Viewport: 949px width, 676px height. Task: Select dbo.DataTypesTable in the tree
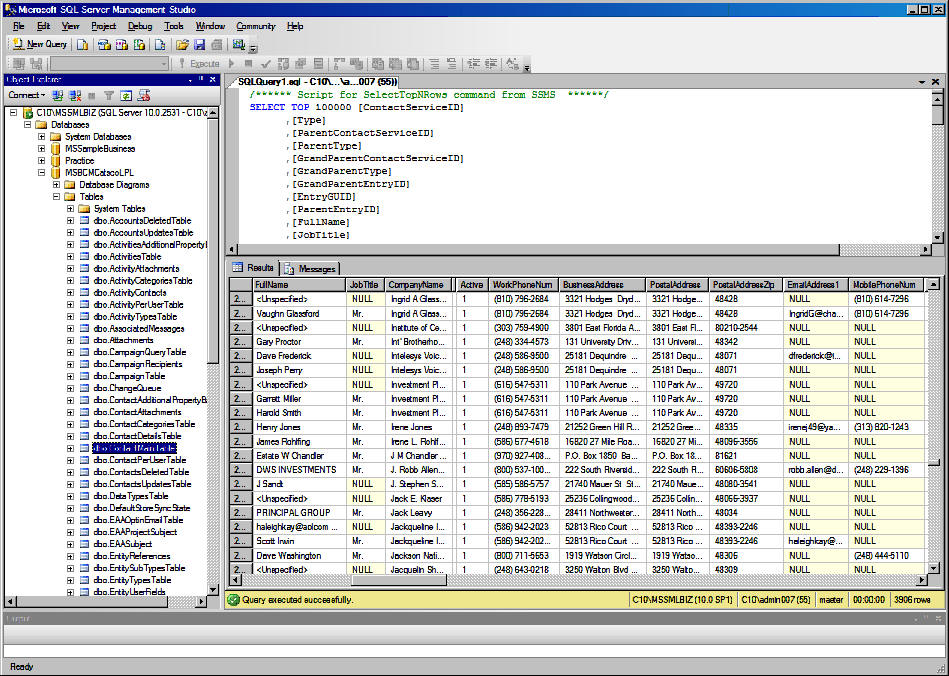[x=131, y=496]
